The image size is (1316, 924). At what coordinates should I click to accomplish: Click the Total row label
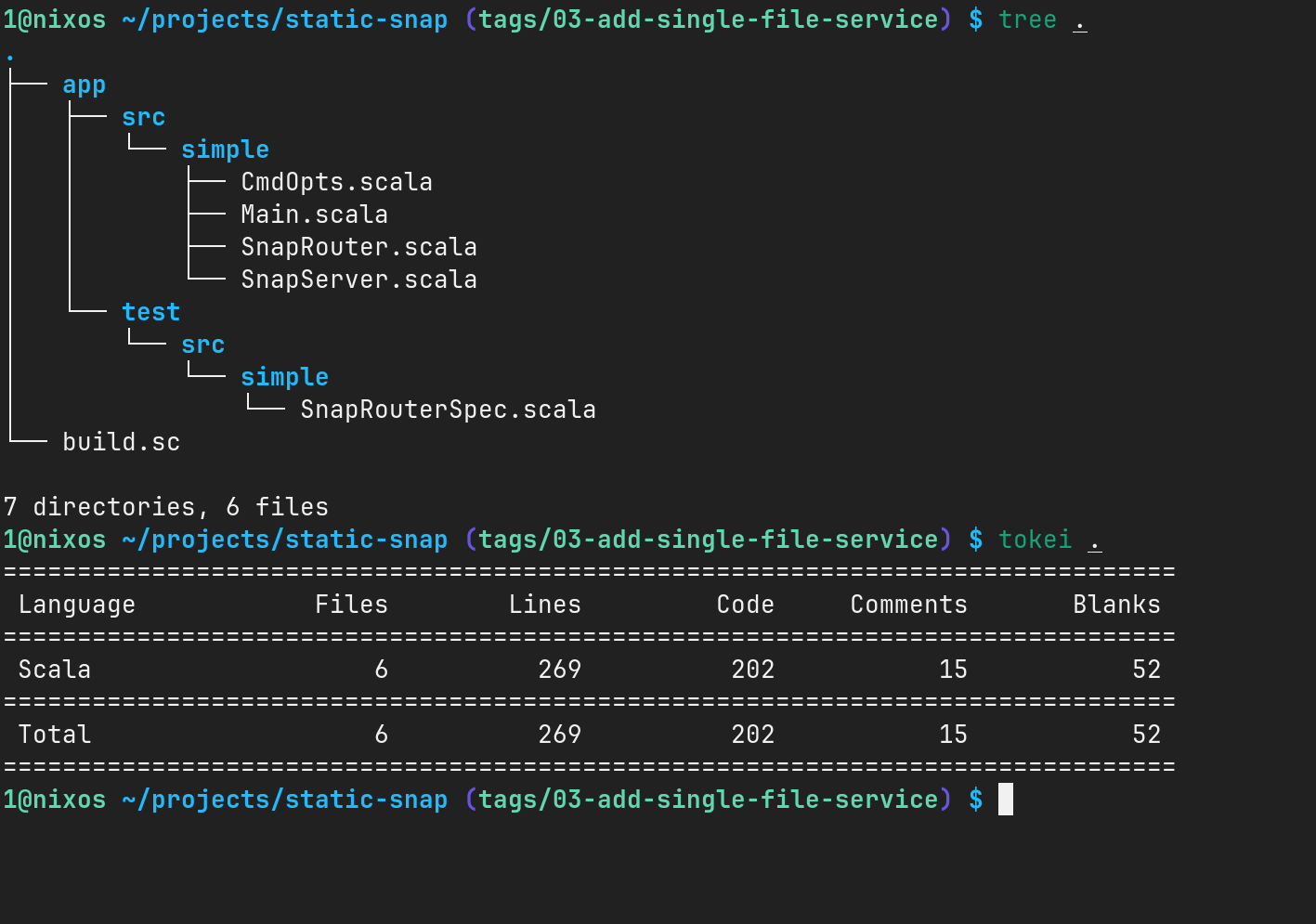[x=54, y=735]
